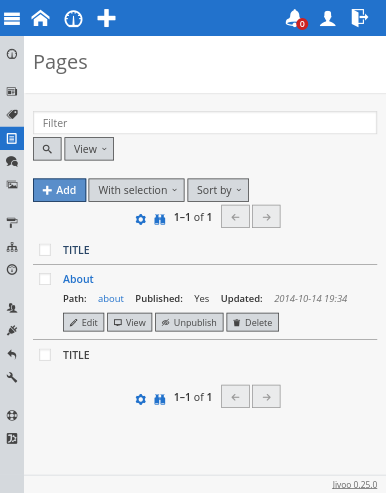Tick the bottom TITLE footer checkbox
Image resolution: width=386 pixels, height=493 pixels.
45,355
